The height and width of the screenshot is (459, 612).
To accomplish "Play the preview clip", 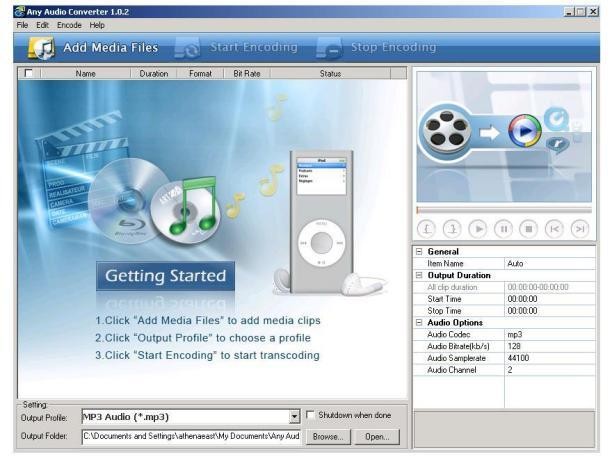I will (x=478, y=229).
